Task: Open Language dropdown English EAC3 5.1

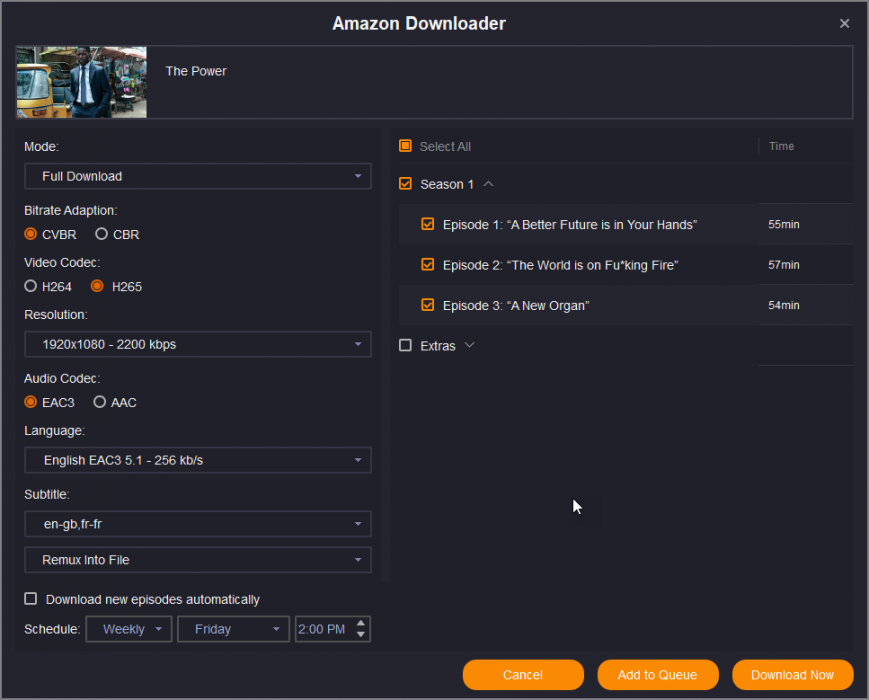Action: coord(198,460)
